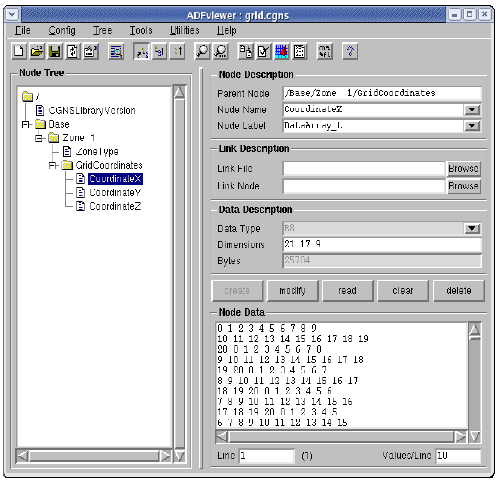Click the Expand all tree nodes icon
The height and width of the screenshot is (482, 499).
[x=142, y=51]
